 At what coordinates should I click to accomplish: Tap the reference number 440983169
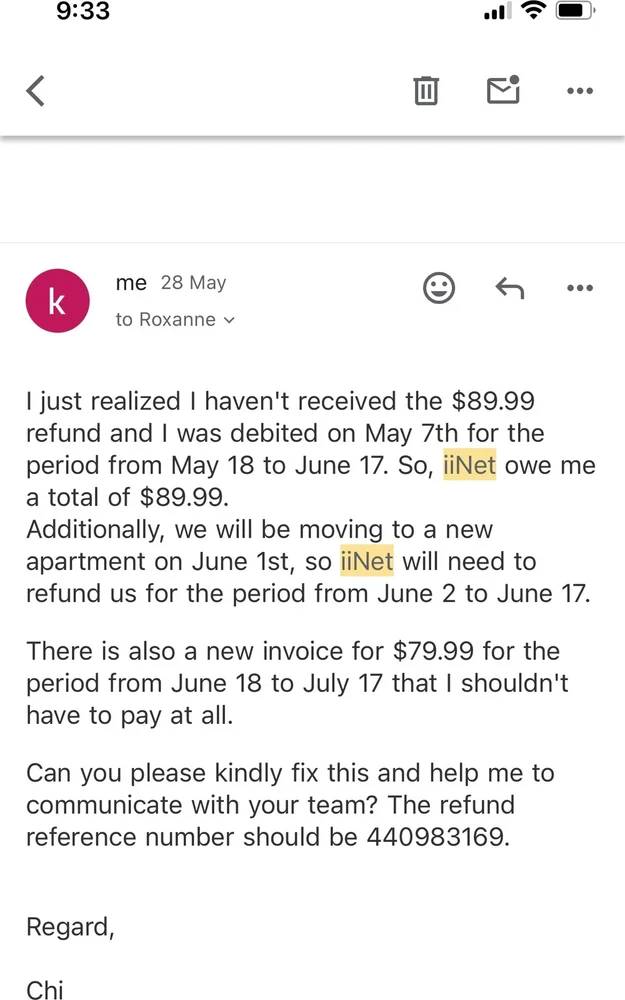click(x=436, y=837)
